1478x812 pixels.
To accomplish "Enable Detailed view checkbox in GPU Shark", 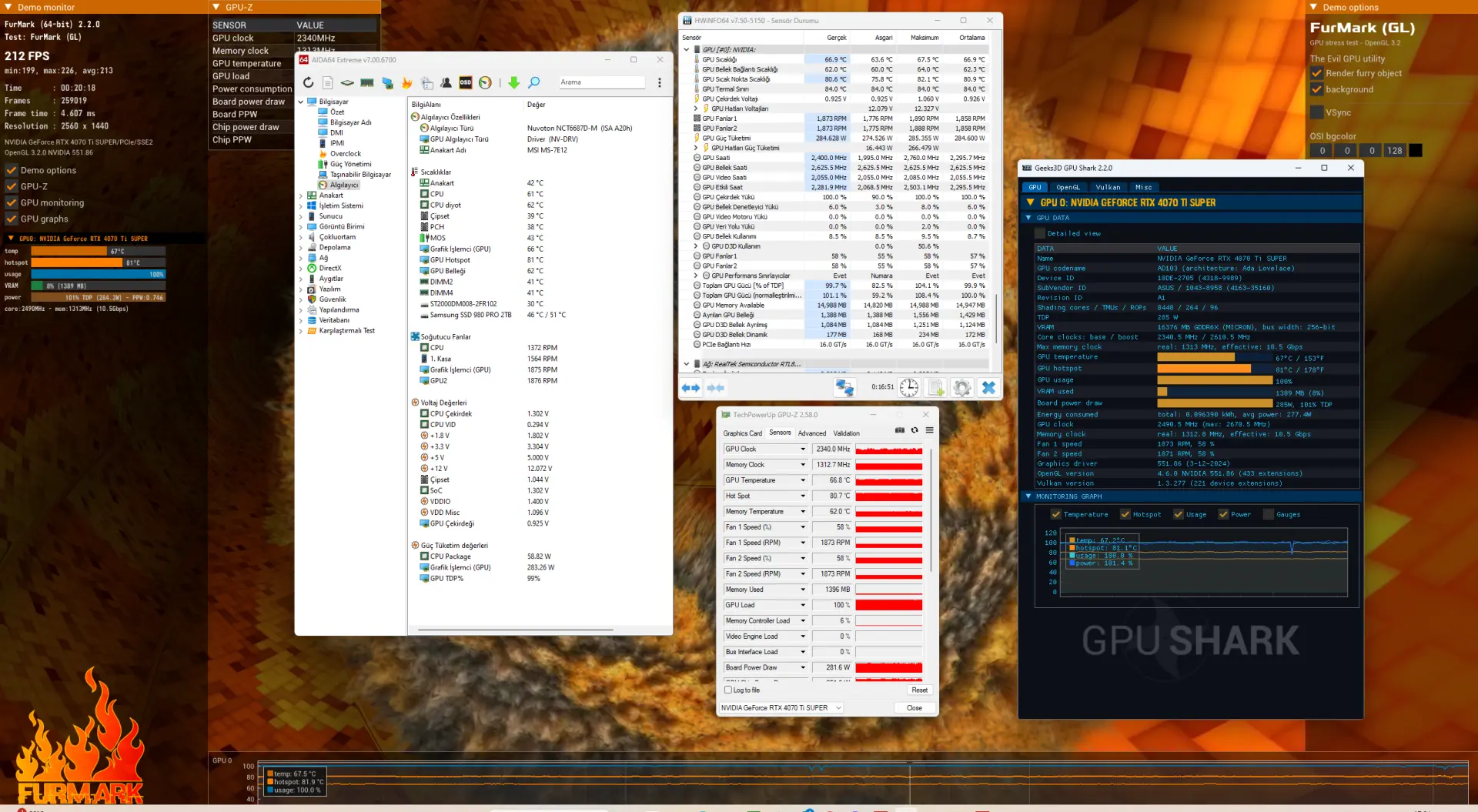I will coord(1040,233).
